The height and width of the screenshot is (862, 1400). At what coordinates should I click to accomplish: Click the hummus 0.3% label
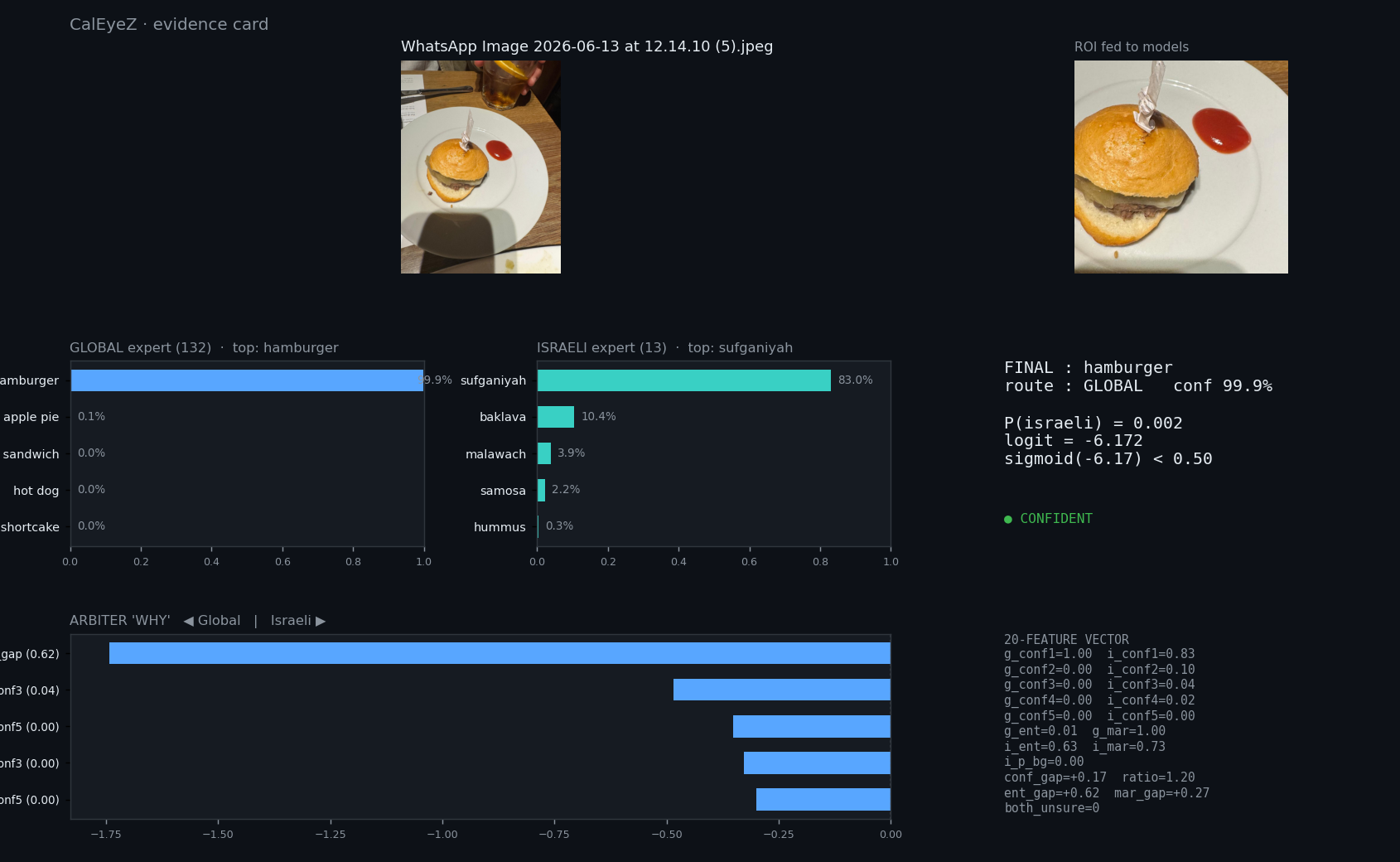coord(559,526)
